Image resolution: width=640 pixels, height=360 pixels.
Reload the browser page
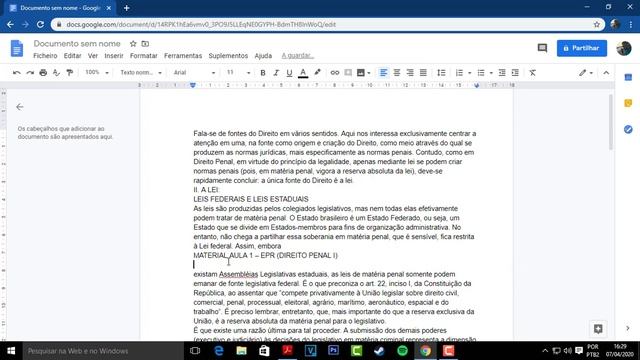pos(40,24)
